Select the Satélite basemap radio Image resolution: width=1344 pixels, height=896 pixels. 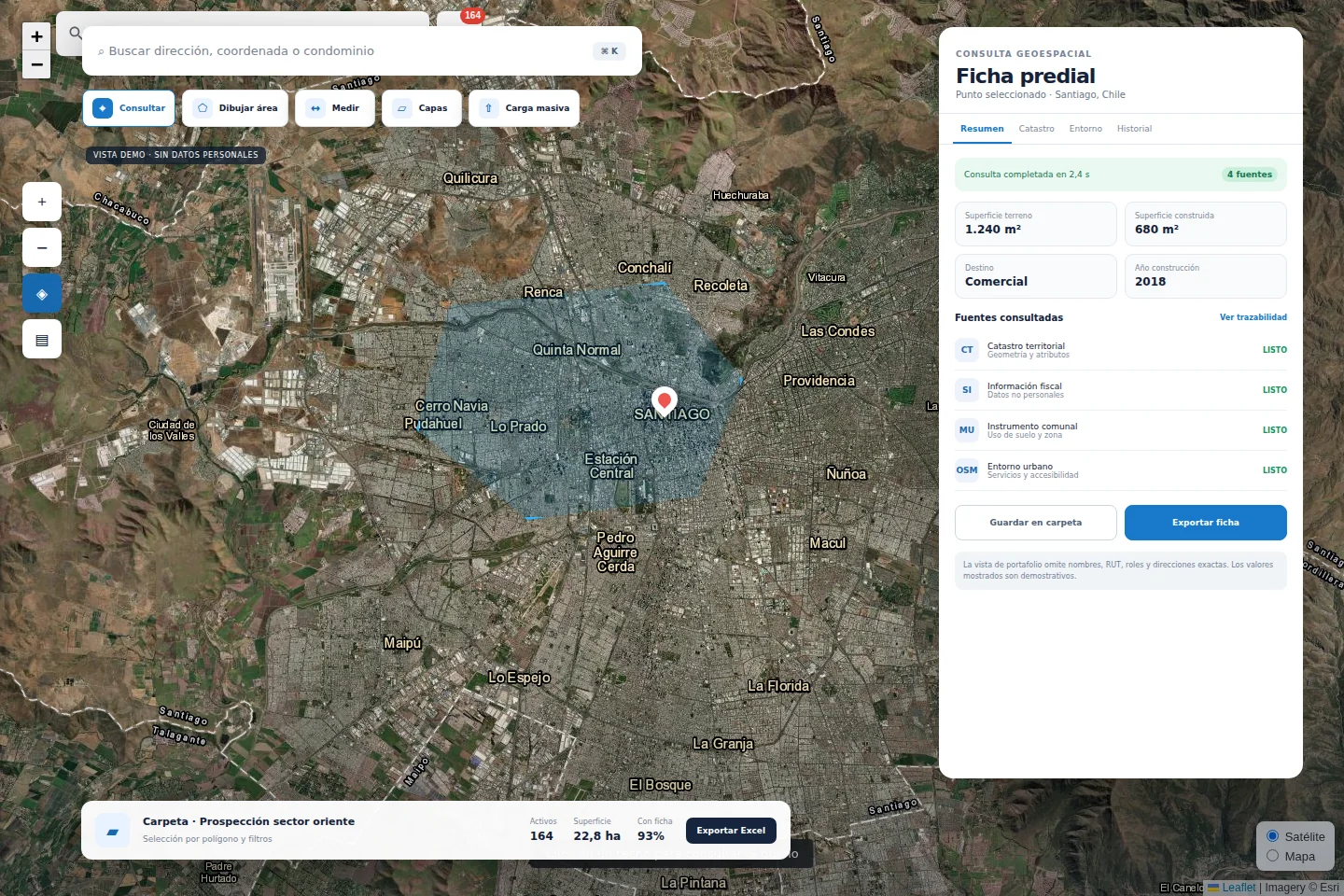[1272, 836]
